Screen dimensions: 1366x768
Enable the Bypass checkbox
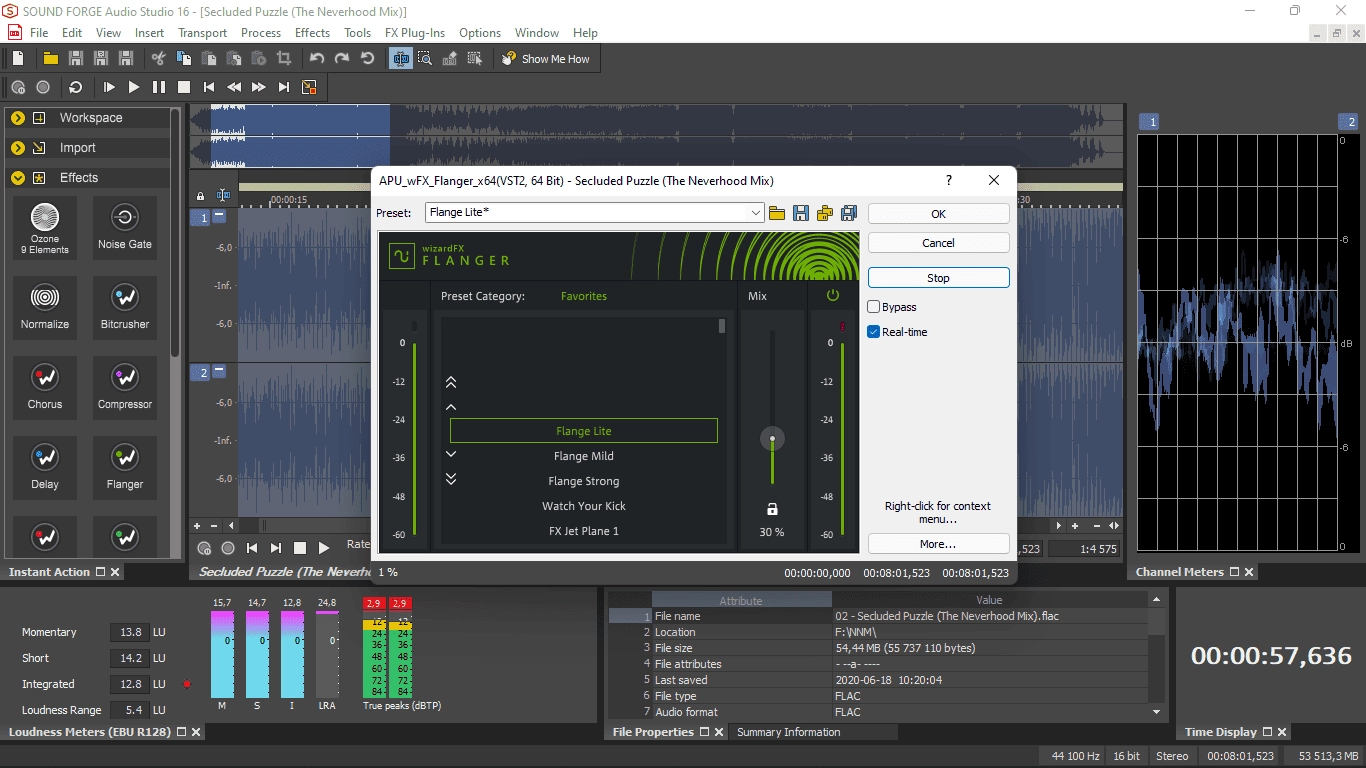(873, 307)
